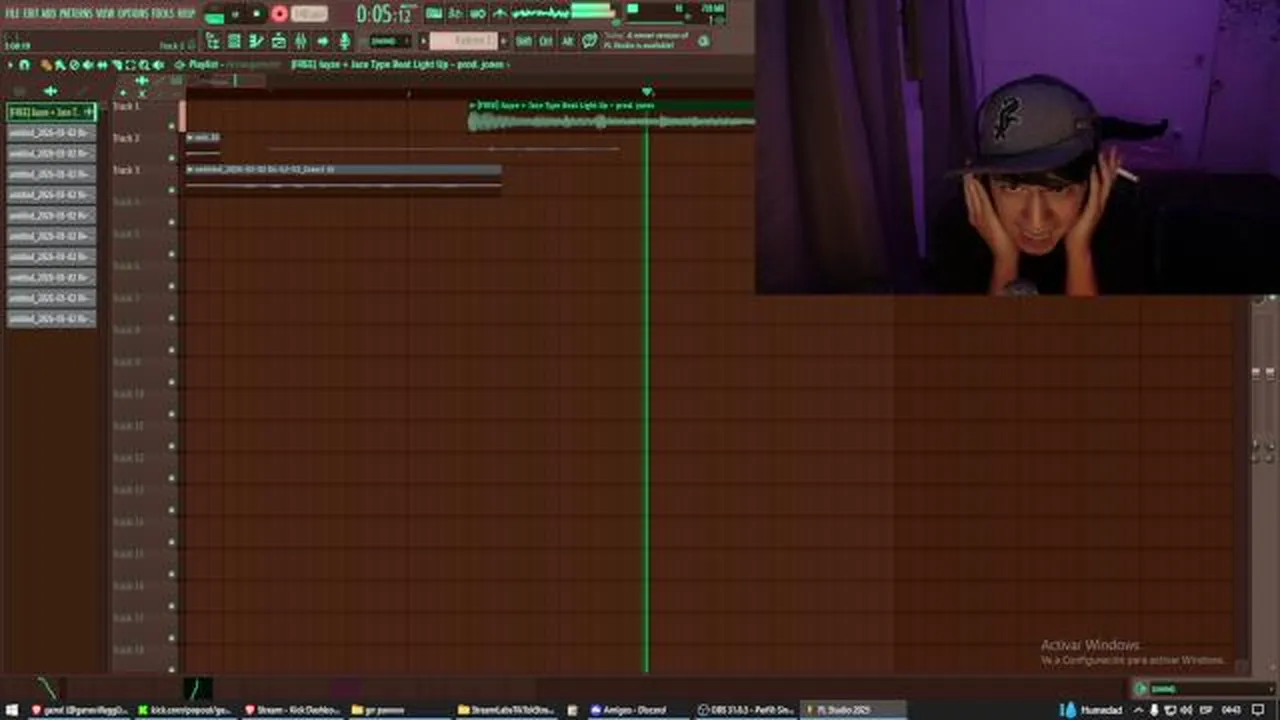Click the Humedad weather tray widget
1280x720 pixels.
tap(1093, 709)
